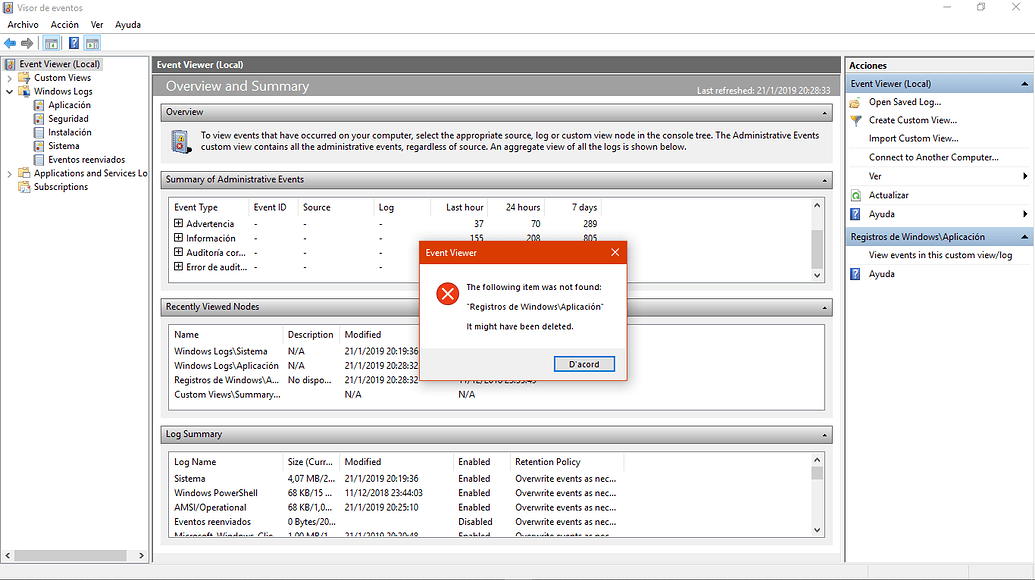The height and width of the screenshot is (580, 1035).
Task: Click the Ayuda icon under Registros de Windows\Aplicación
Action: coord(855,274)
